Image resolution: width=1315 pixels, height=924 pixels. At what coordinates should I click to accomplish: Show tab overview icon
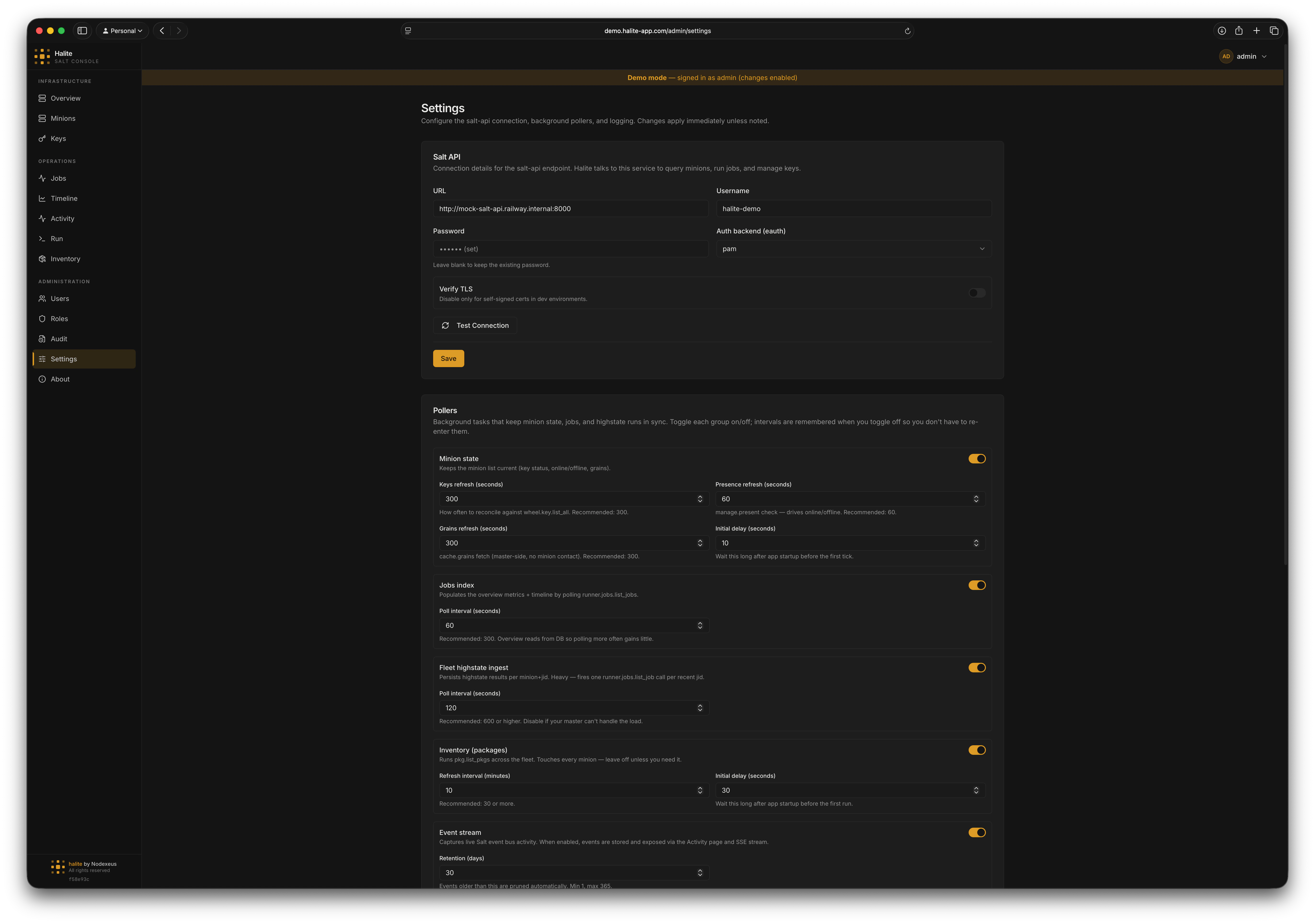point(1274,31)
